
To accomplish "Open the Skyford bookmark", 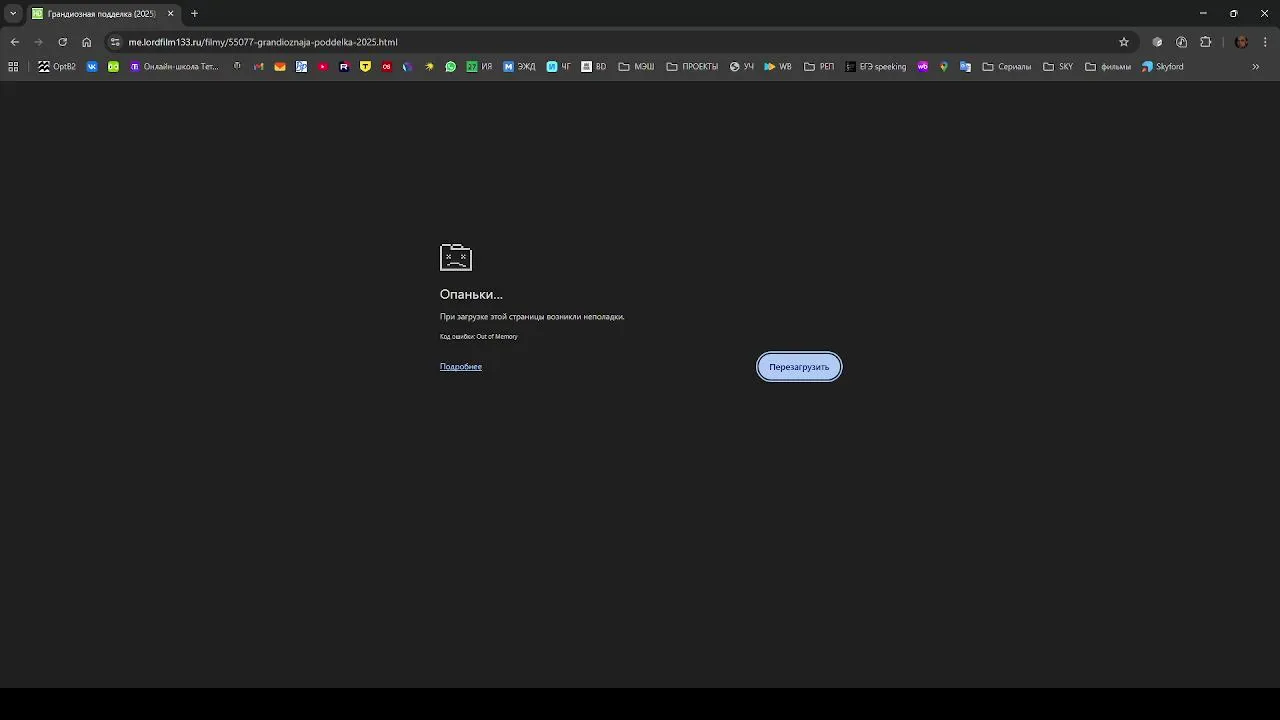I will click(x=1162, y=67).
